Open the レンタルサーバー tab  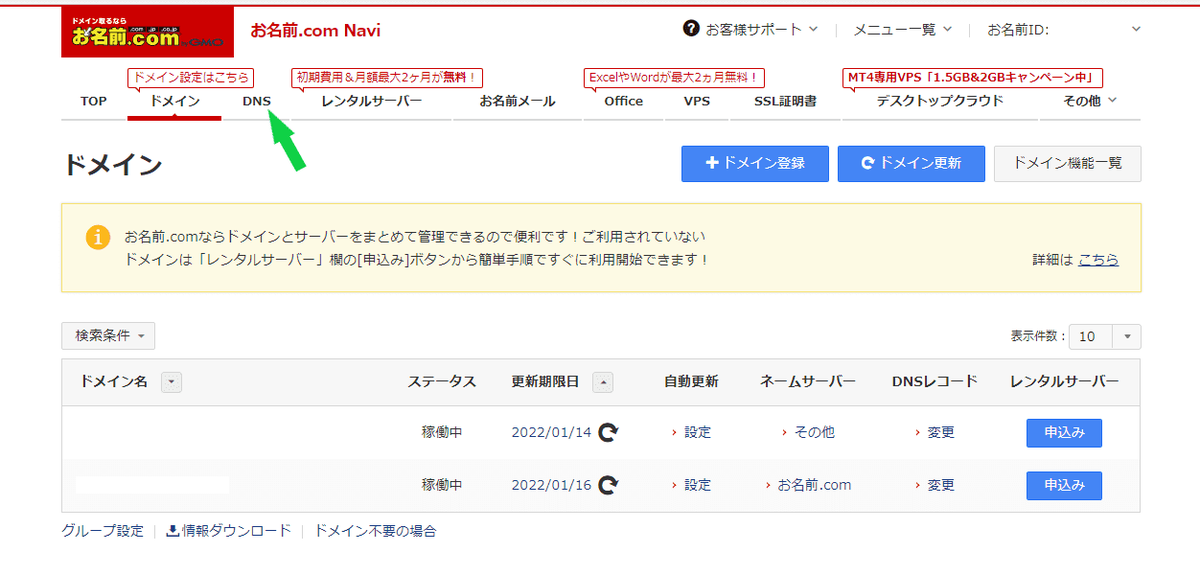click(371, 101)
